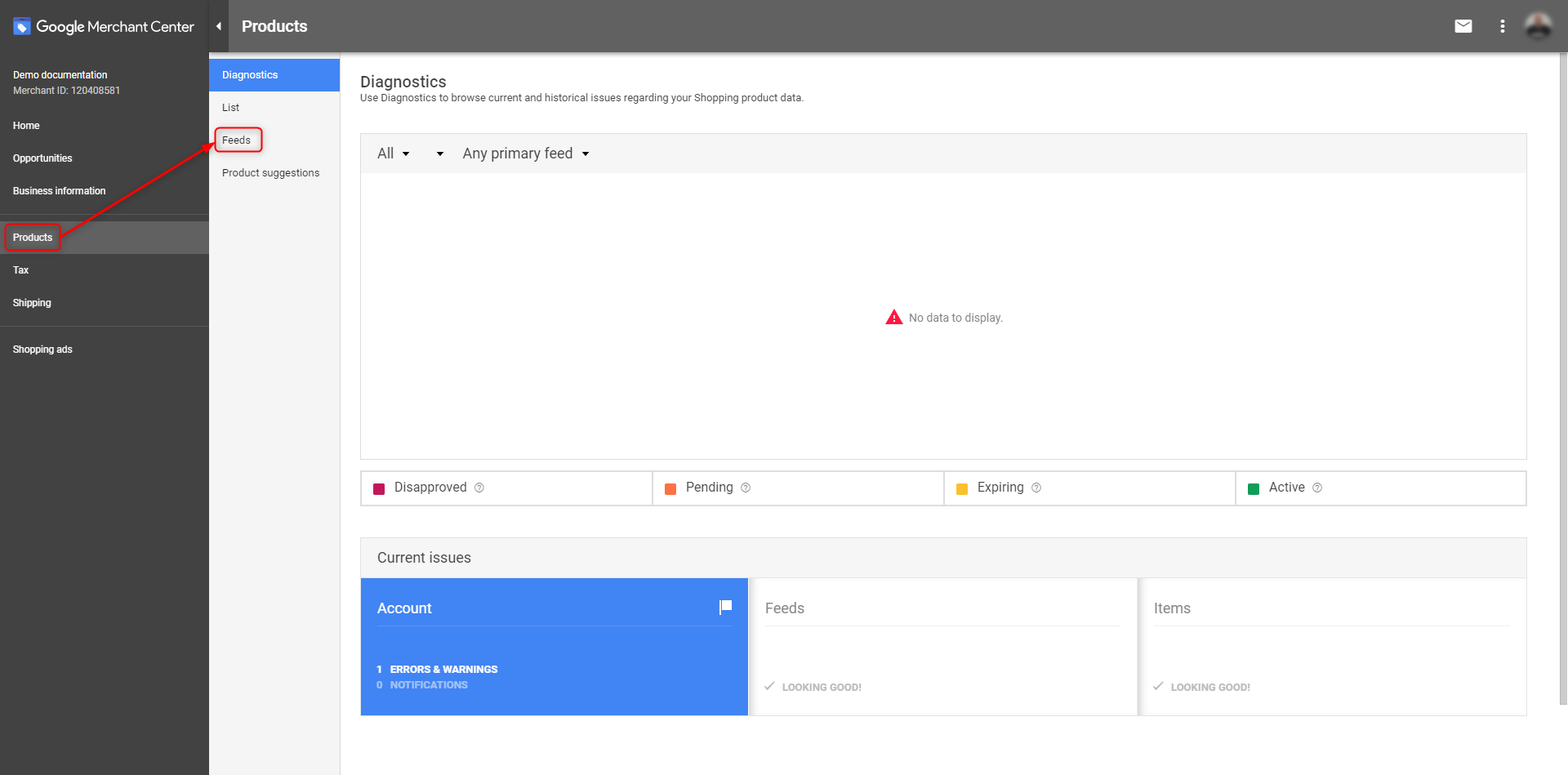Open Shopping ads in sidebar

pos(42,350)
